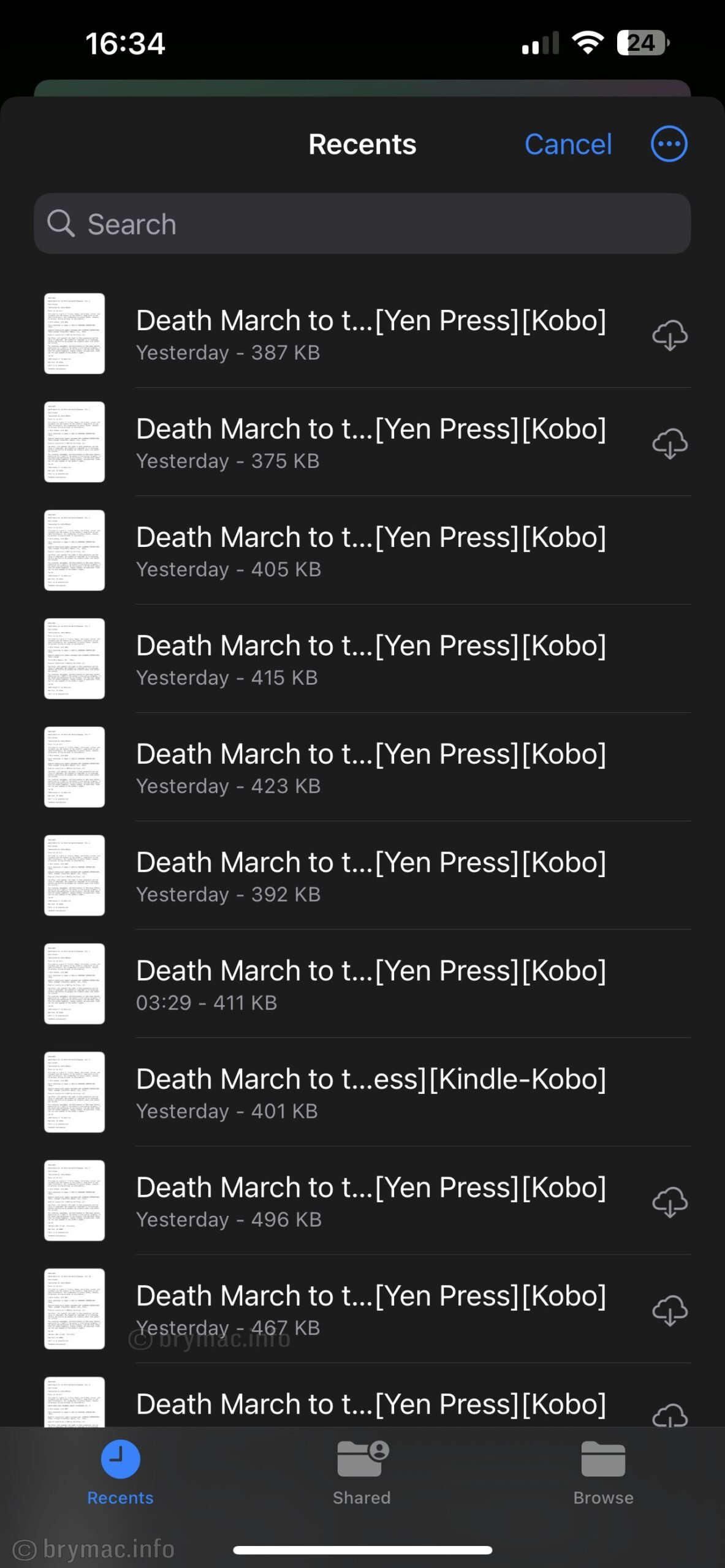Cancel the file picker
725x1568 pixels.
(x=567, y=145)
